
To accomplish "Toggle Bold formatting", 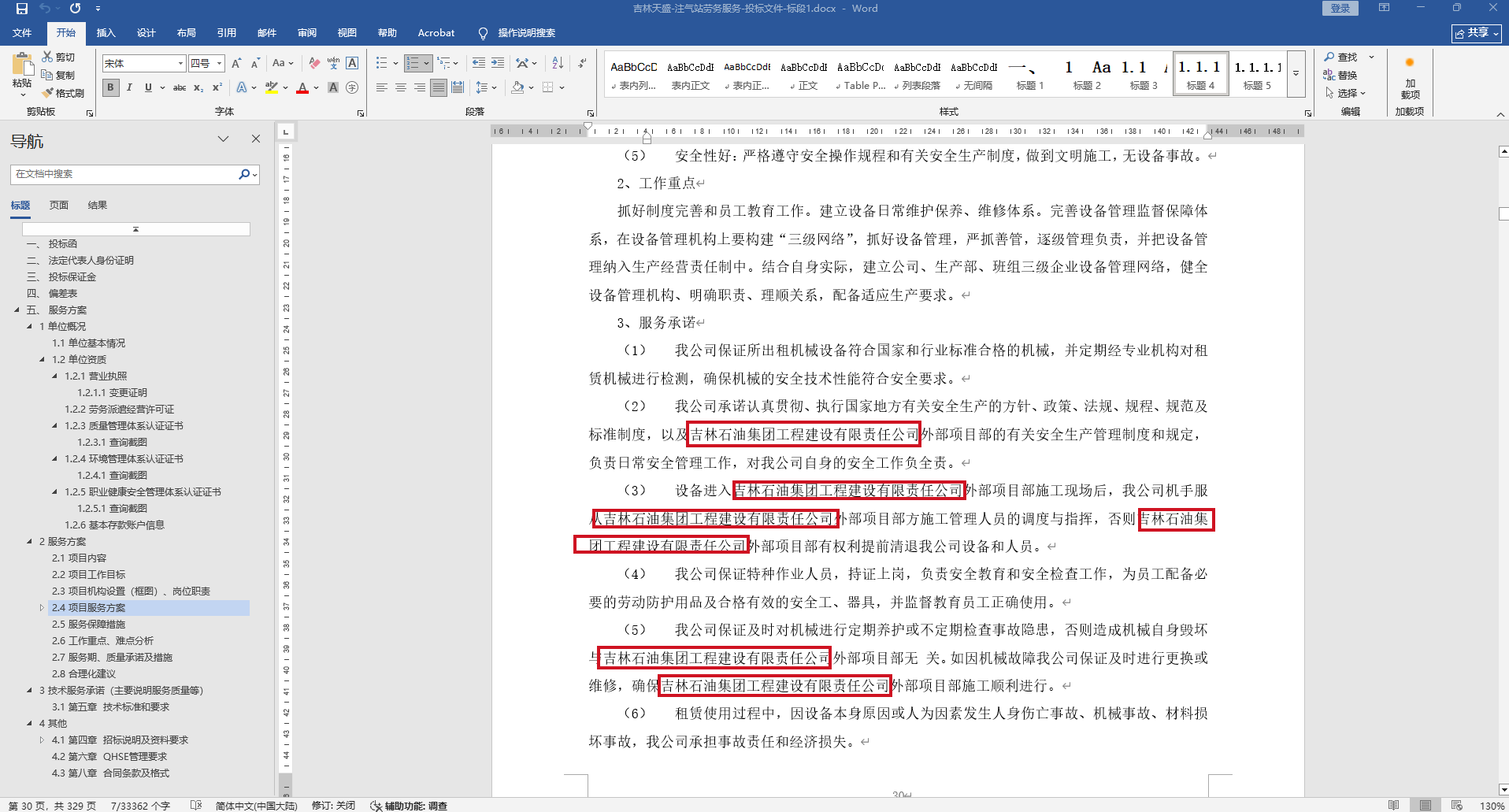I will (111, 87).
